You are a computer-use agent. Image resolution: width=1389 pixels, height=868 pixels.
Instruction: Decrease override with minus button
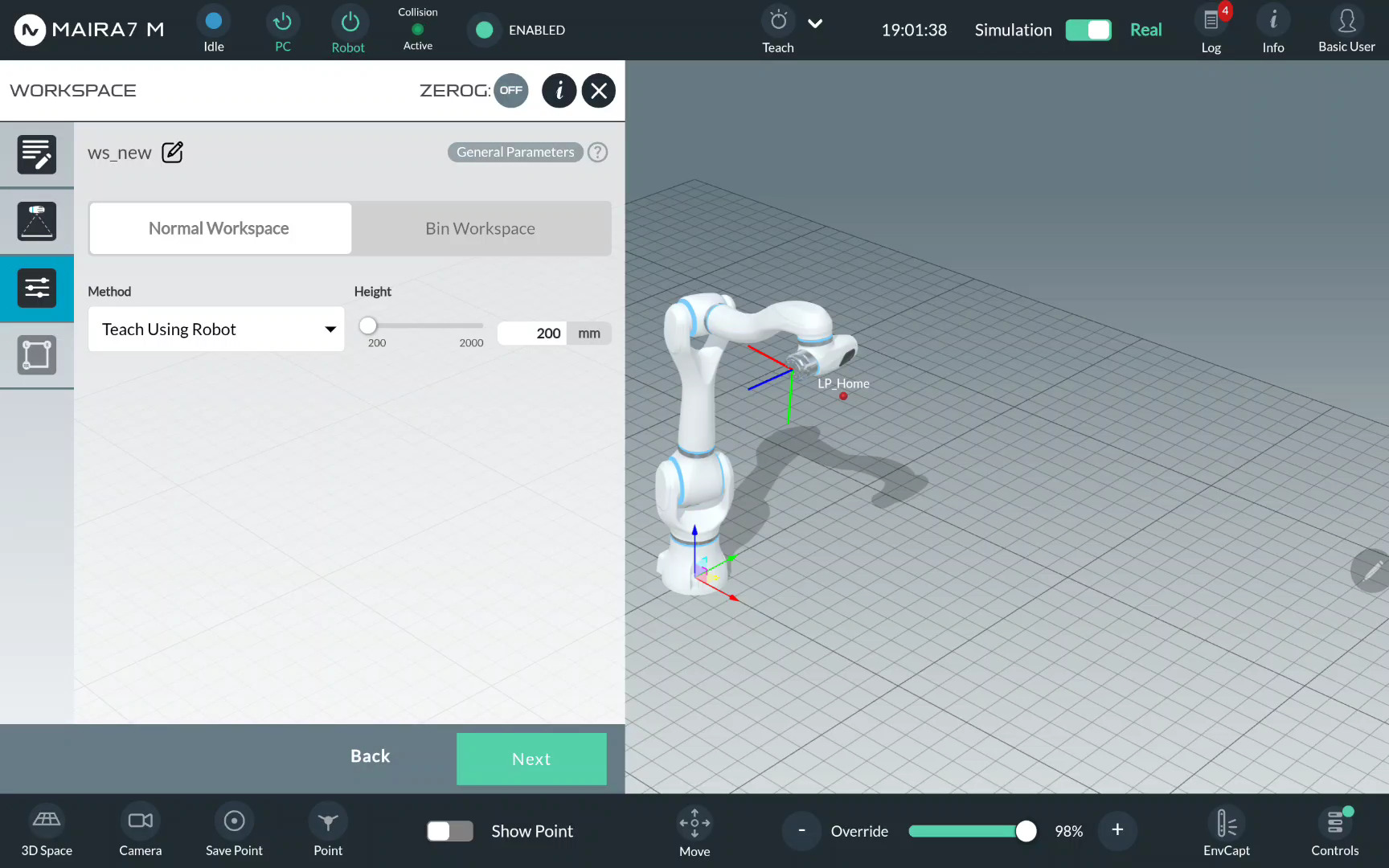tap(801, 830)
